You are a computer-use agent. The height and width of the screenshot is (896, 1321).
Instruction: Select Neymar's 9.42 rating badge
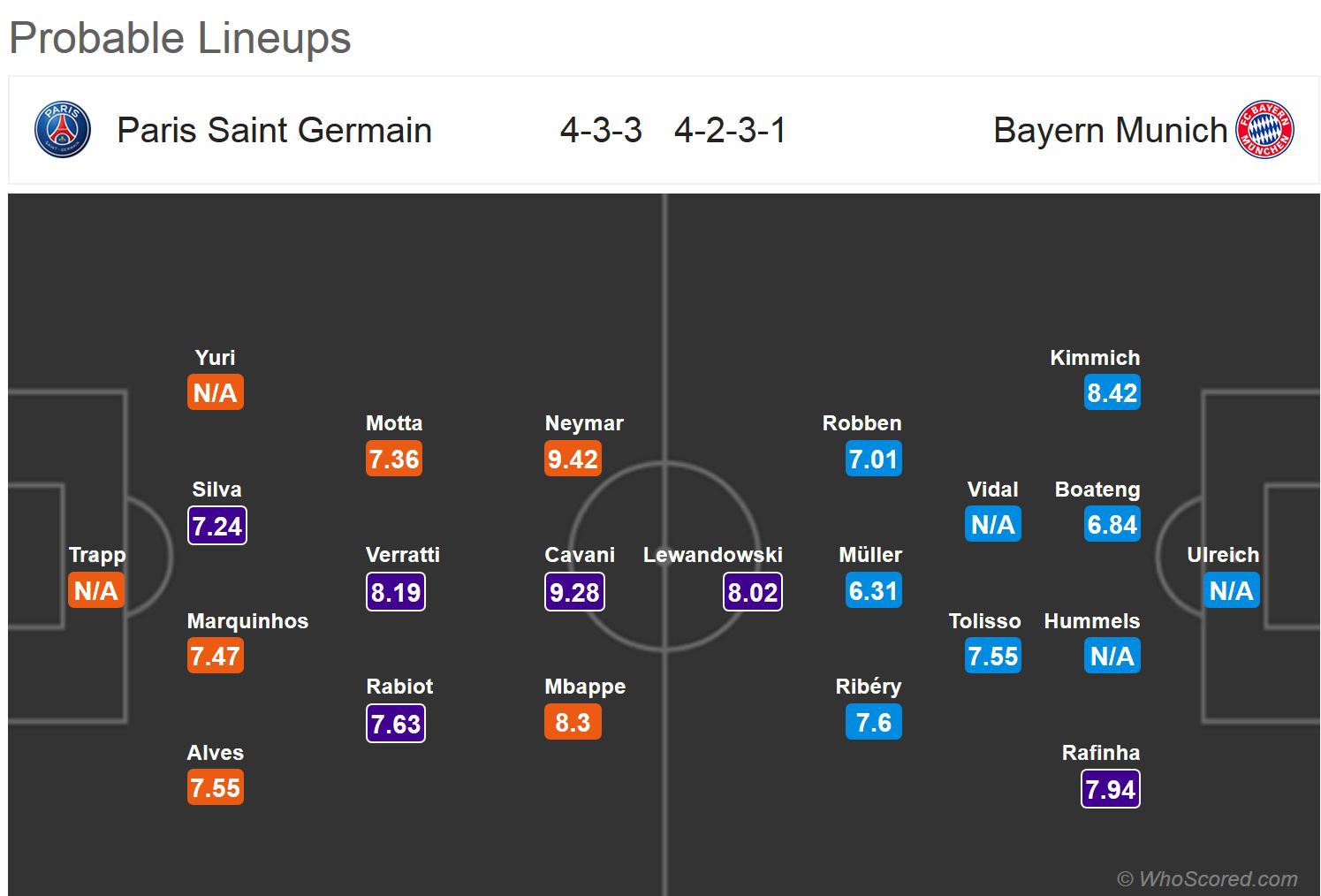[x=573, y=459]
